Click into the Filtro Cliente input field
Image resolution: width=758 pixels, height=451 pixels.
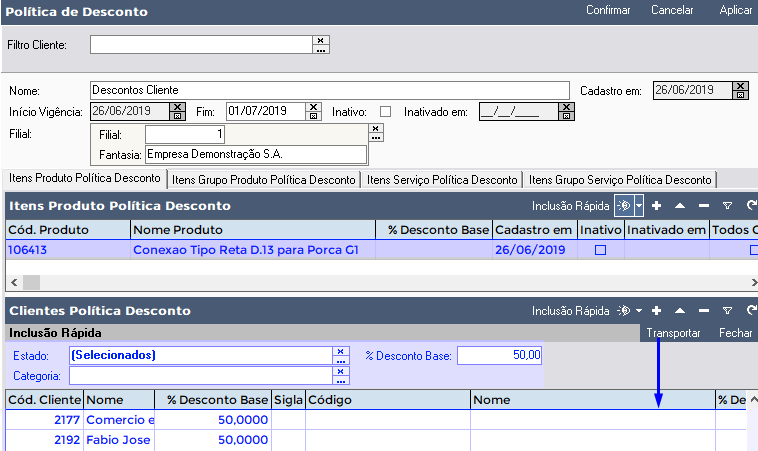201,44
